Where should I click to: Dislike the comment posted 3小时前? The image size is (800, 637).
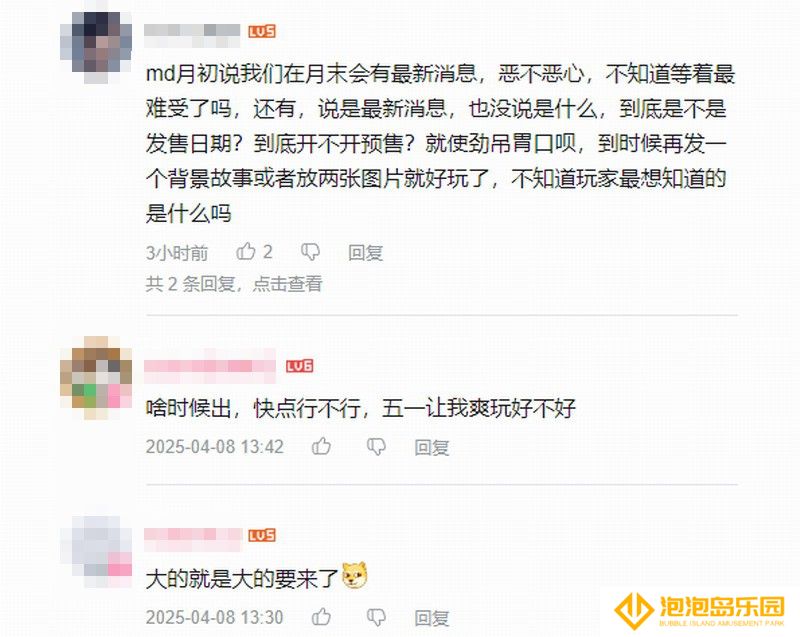tap(310, 252)
